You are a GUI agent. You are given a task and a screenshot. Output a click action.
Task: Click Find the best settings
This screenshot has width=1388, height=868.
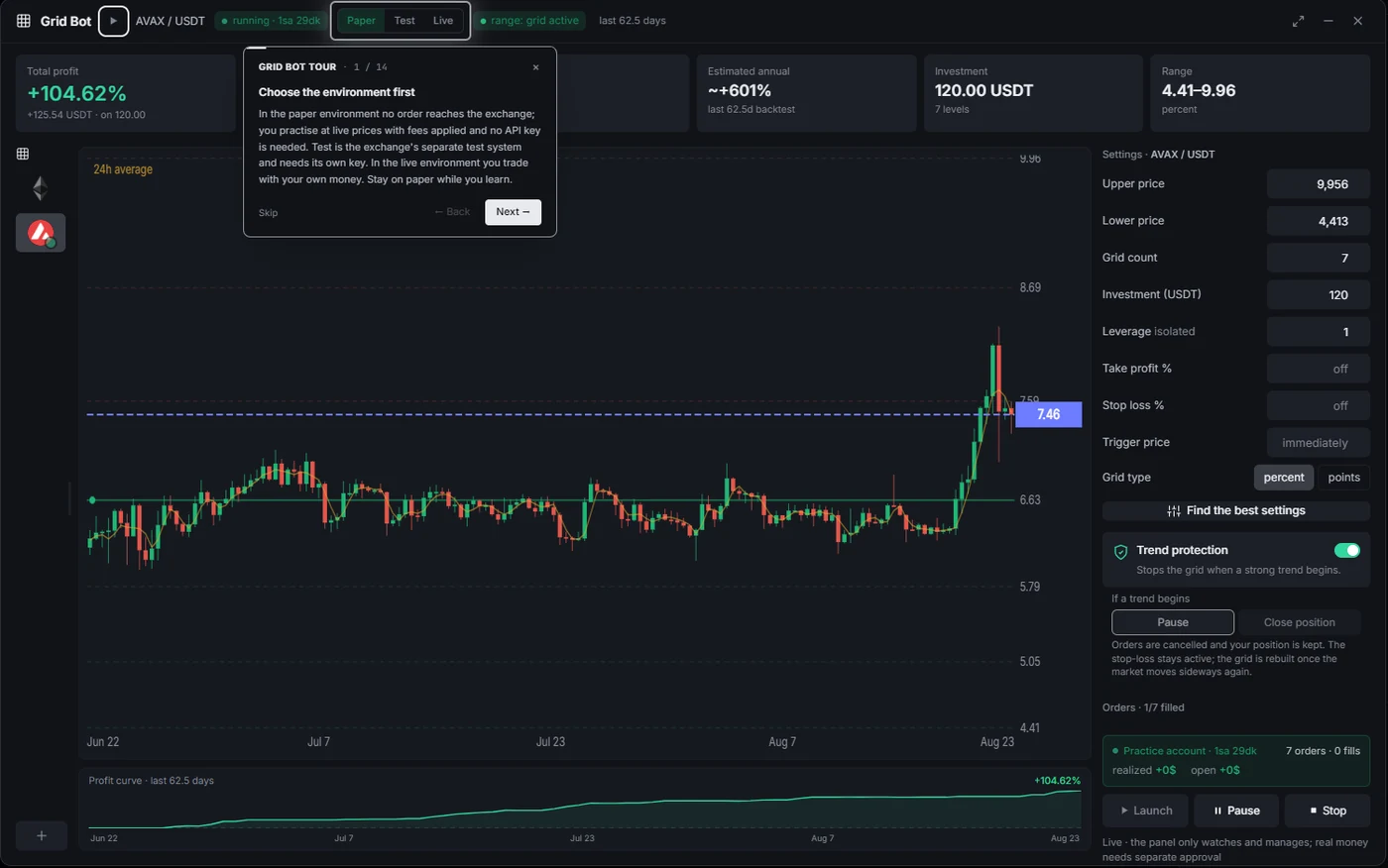tap(1236, 511)
